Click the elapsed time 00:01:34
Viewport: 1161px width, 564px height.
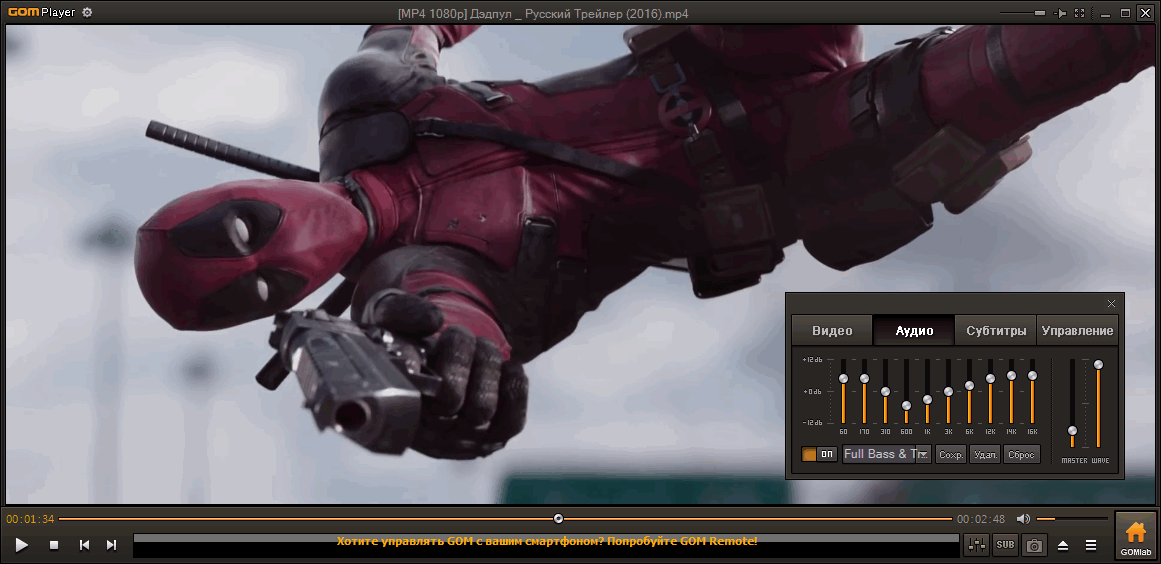30,519
